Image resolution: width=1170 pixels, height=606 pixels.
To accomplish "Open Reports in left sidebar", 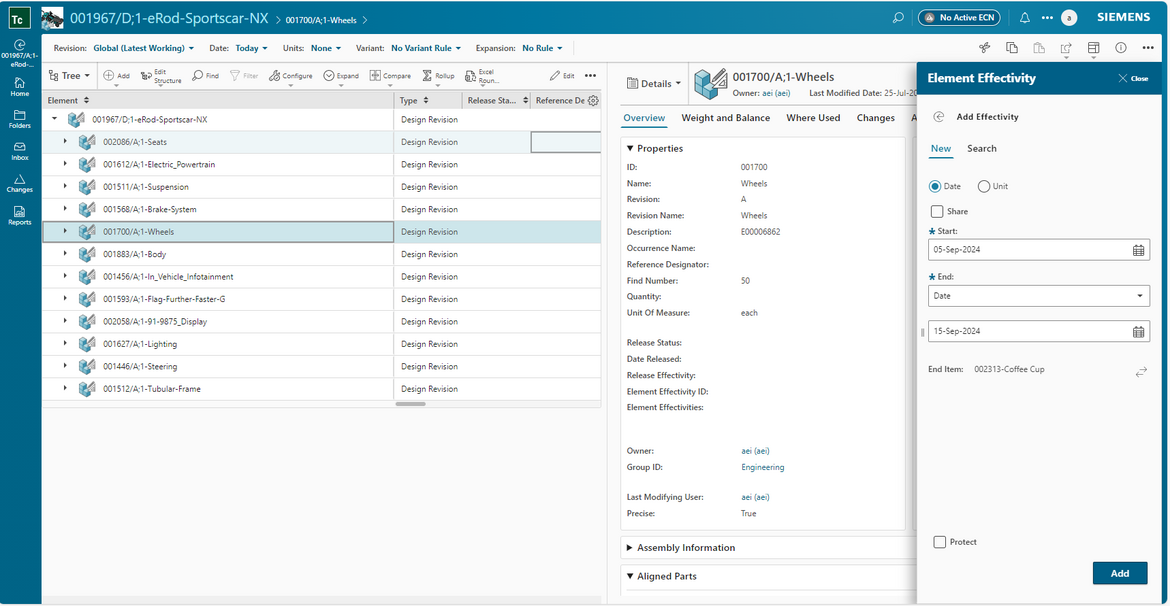I will pos(20,216).
